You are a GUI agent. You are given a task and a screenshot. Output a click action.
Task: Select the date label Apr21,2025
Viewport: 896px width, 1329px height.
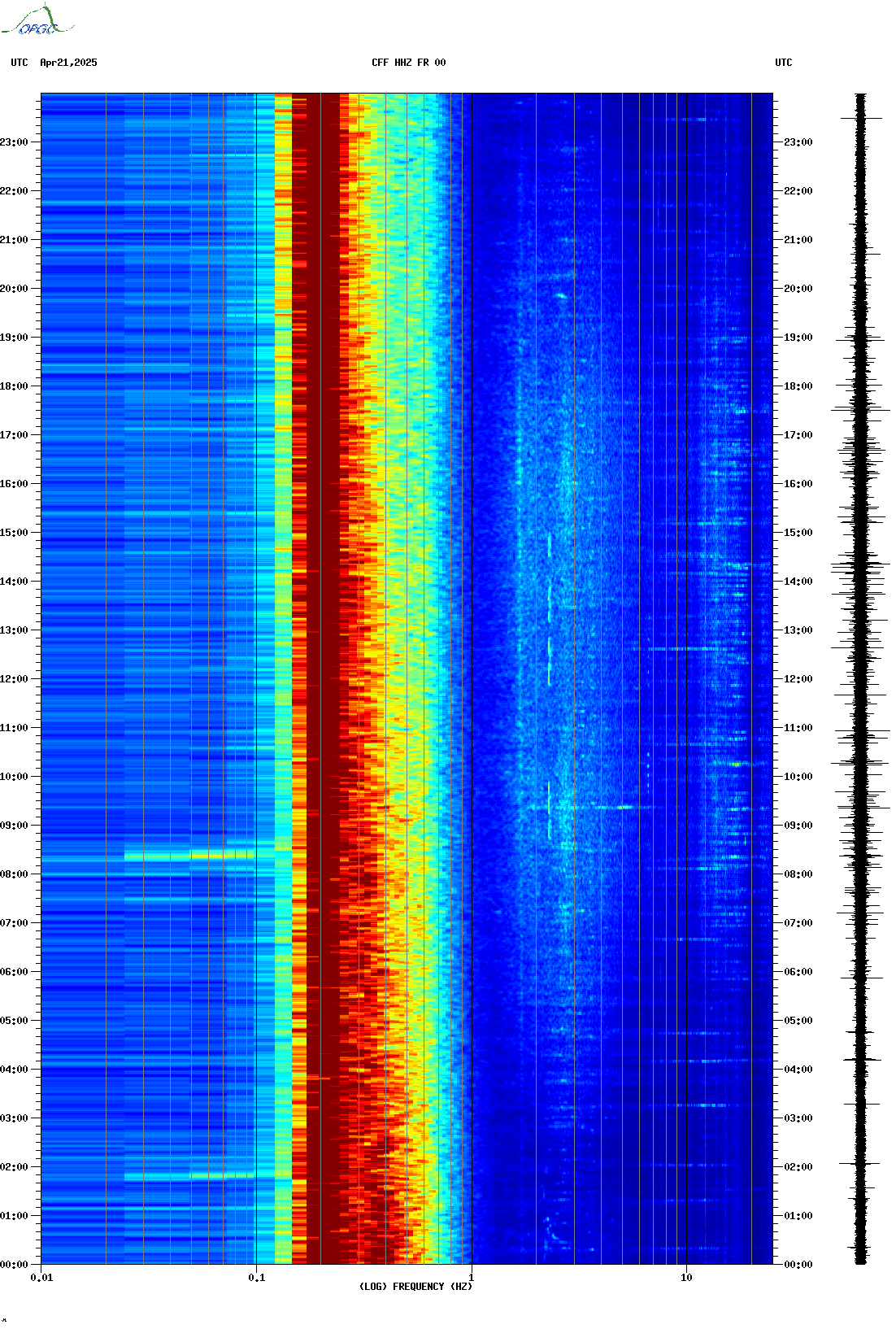coord(68,63)
